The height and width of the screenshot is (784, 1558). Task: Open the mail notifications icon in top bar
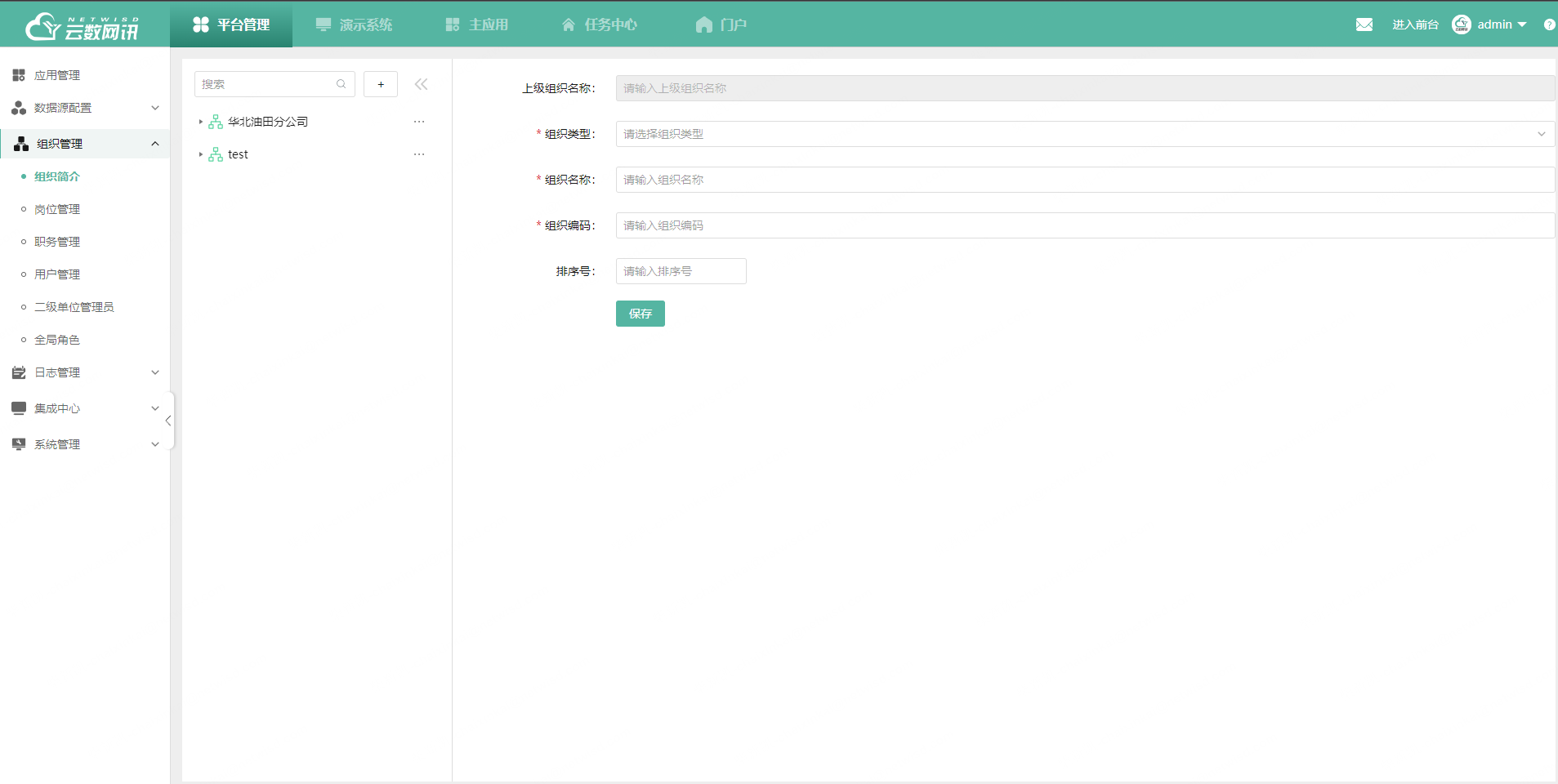(x=1364, y=24)
